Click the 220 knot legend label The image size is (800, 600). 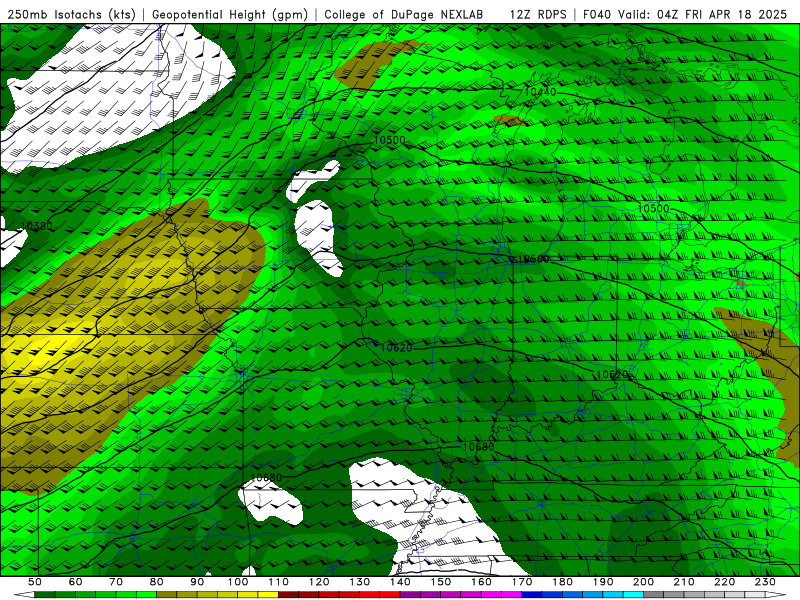coord(724,582)
